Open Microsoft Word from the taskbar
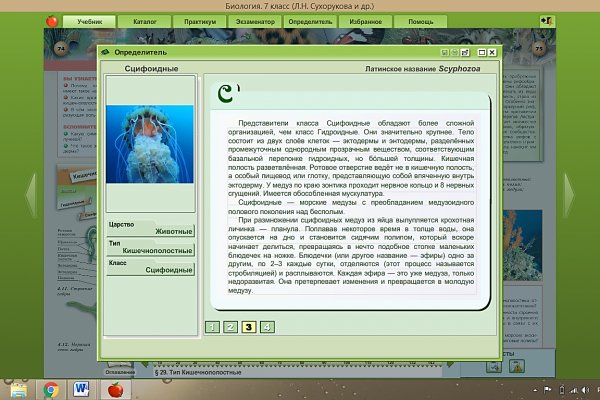The height and width of the screenshot is (400, 600). pos(82,388)
